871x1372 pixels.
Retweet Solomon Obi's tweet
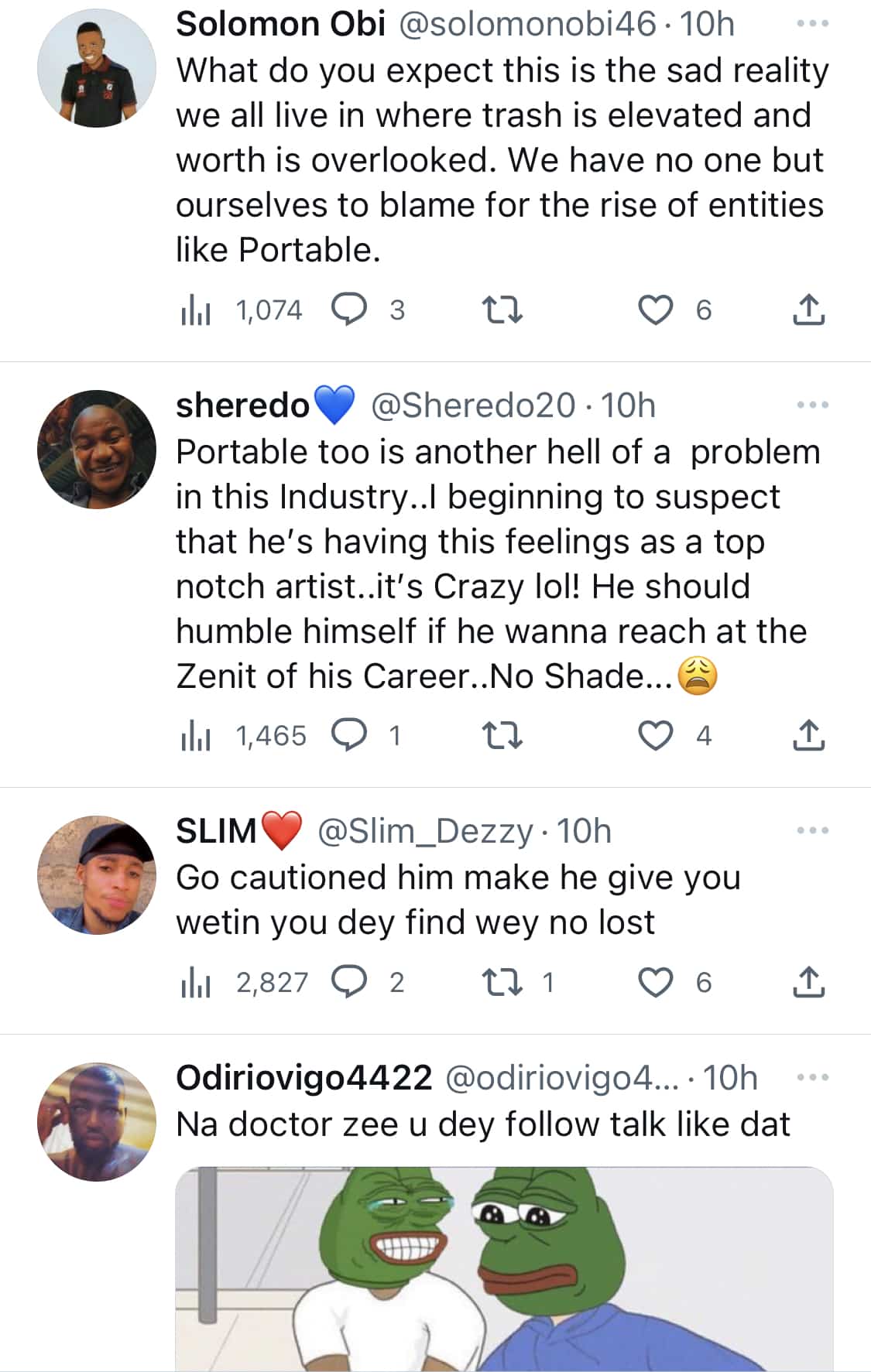[x=502, y=310]
